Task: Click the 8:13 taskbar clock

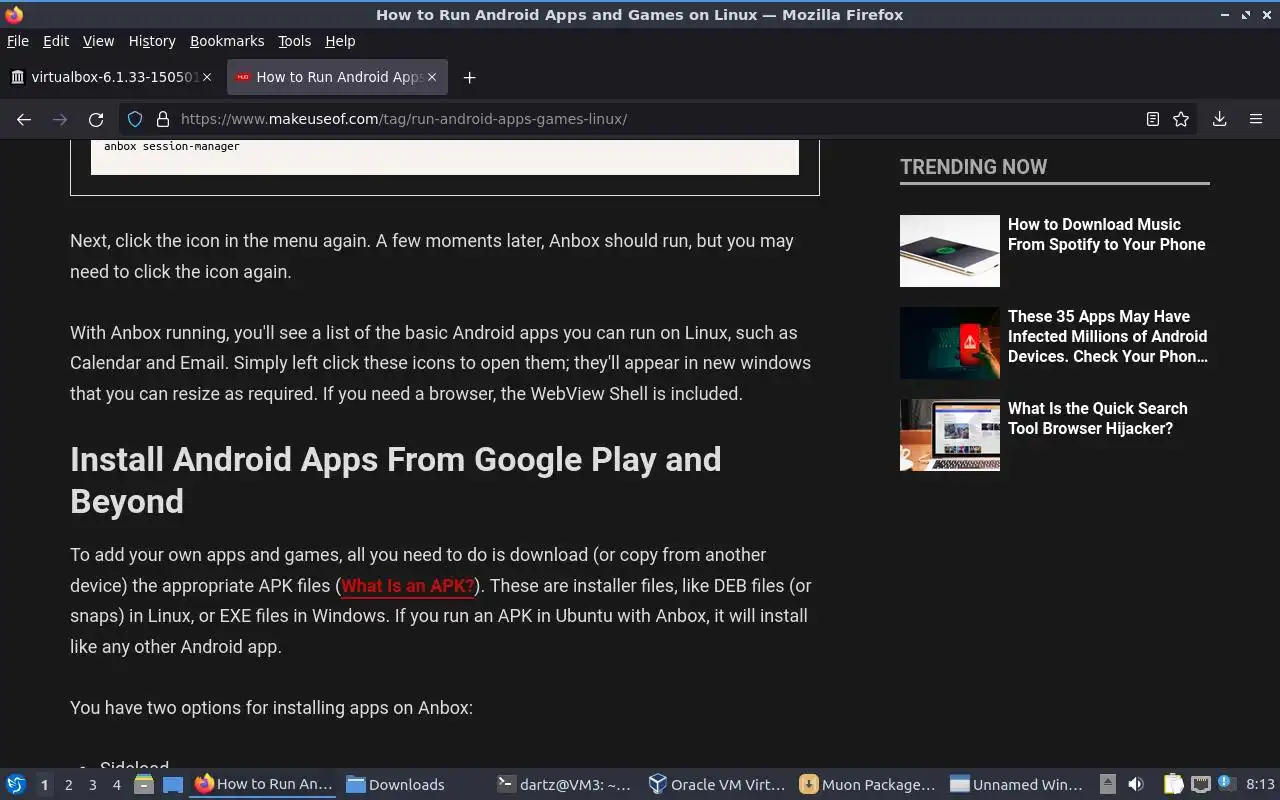Action: 1260,785
